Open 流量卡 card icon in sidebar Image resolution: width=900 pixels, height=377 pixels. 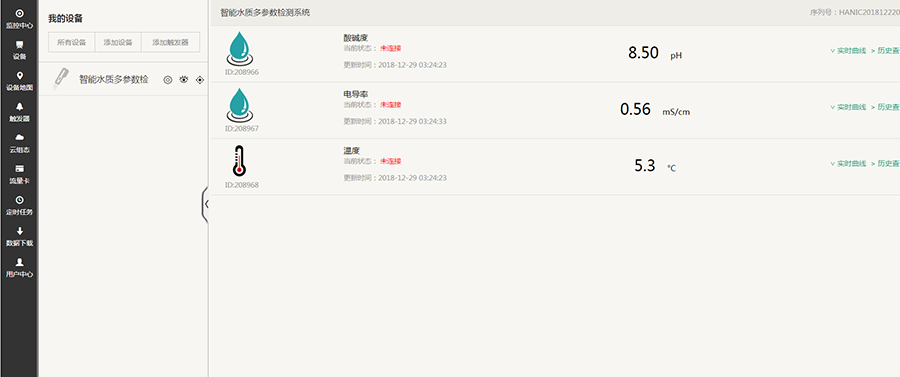[19, 174]
